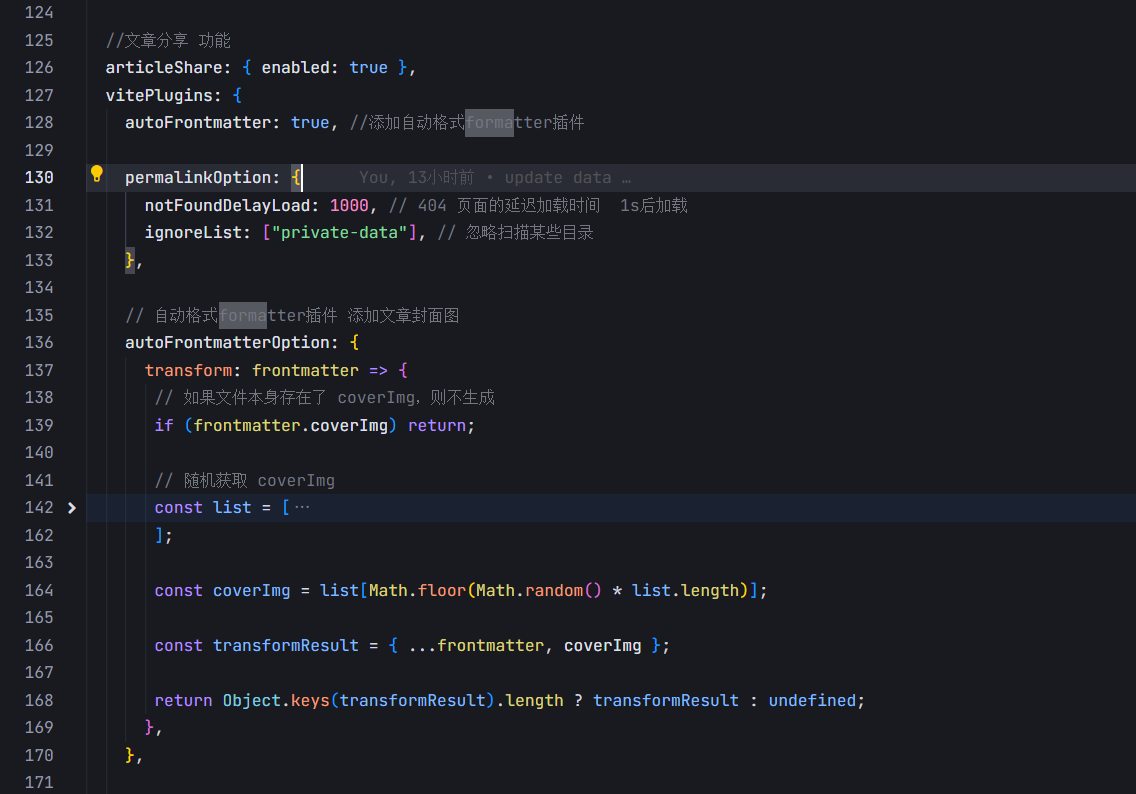1136x794 pixels.
Task: Click the 1000 value on line 131
Action: coord(349,205)
